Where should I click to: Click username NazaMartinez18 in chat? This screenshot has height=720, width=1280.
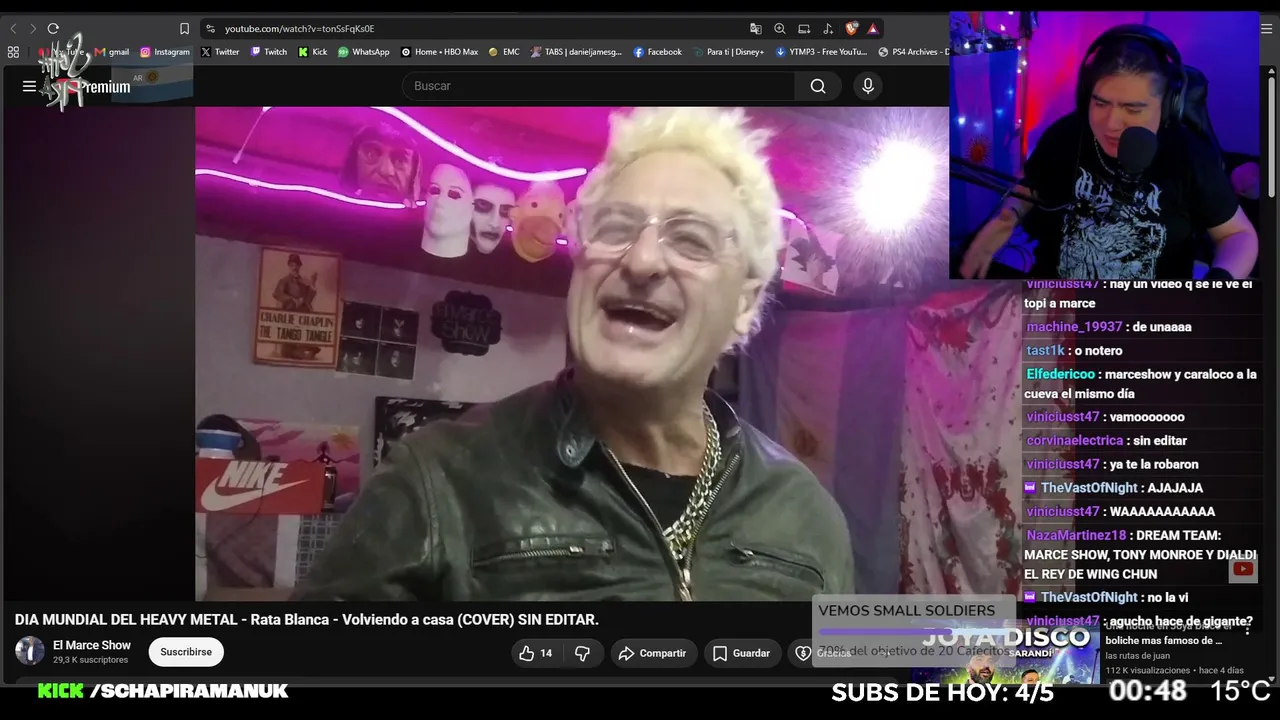[x=1076, y=535]
